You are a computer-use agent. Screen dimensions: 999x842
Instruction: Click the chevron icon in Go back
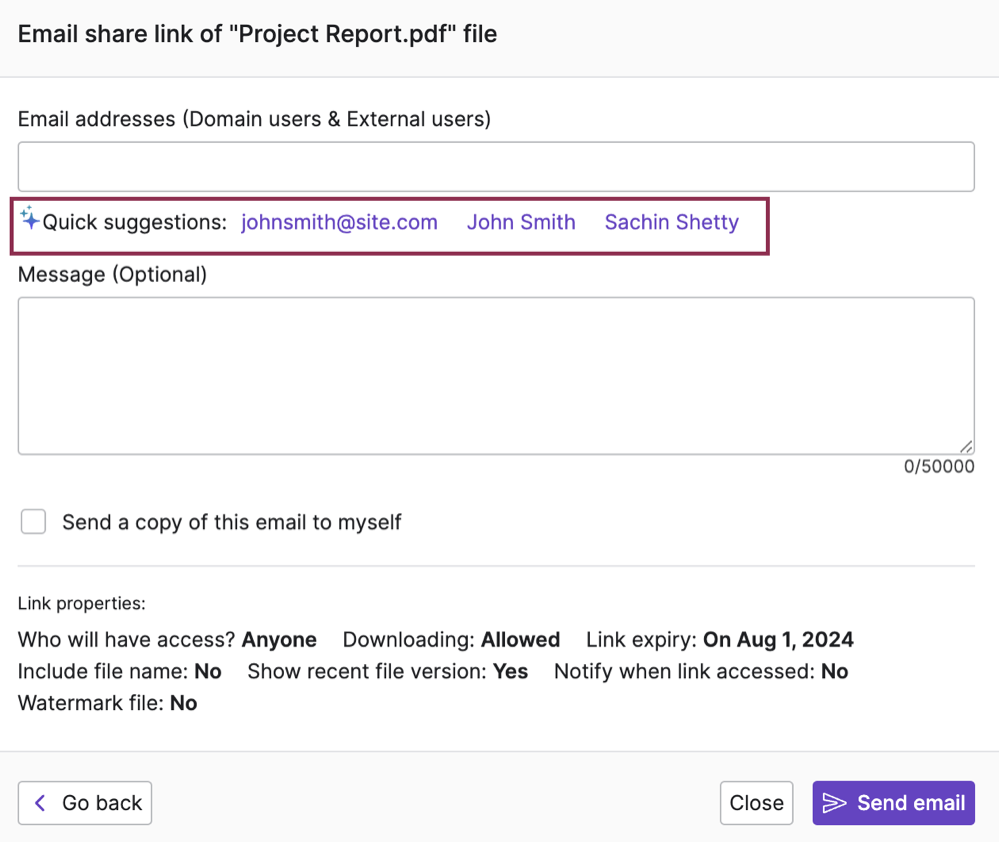pyautogui.click(x=40, y=803)
